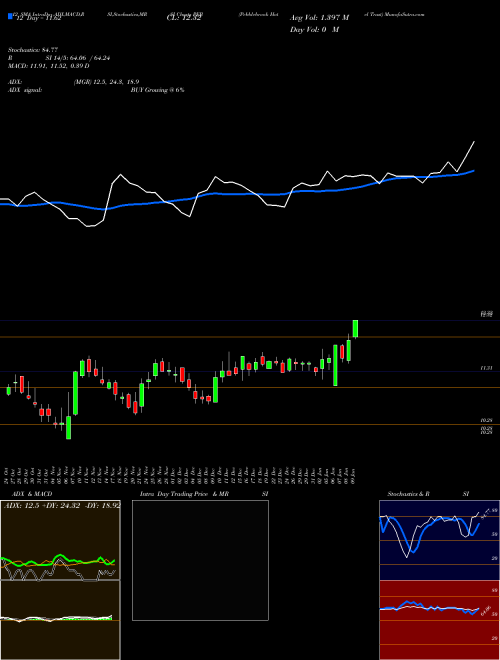Open the red RSI chart panel
The image size is (500, 660).
439,620
